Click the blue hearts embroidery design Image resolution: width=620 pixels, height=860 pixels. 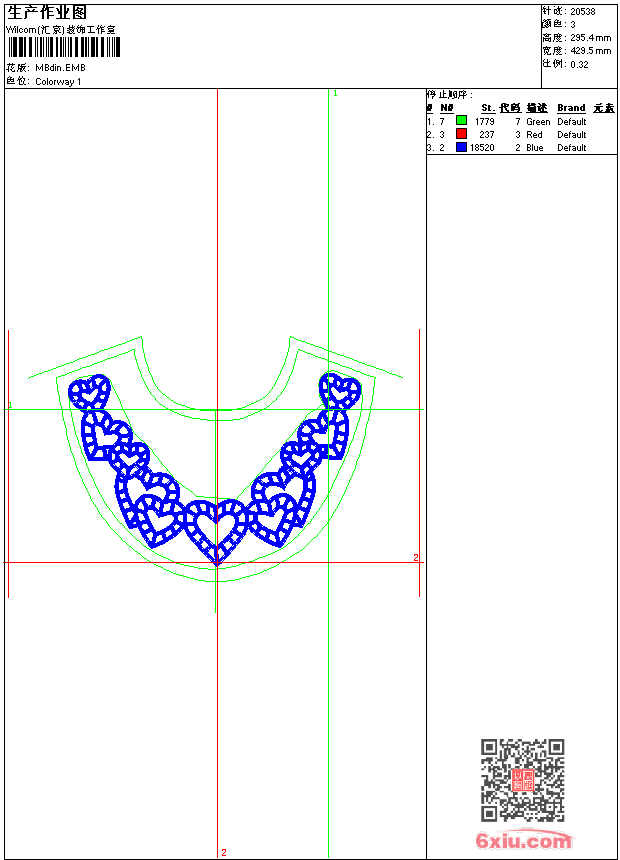point(215,469)
